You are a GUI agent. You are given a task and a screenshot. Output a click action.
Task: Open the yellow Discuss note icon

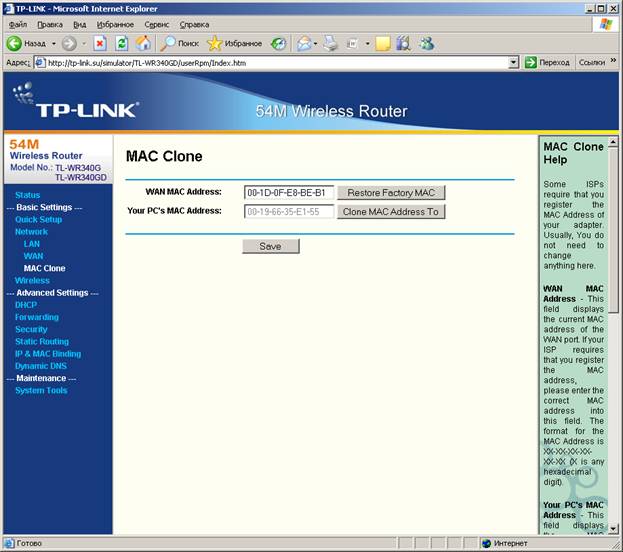[x=383, y=43]
